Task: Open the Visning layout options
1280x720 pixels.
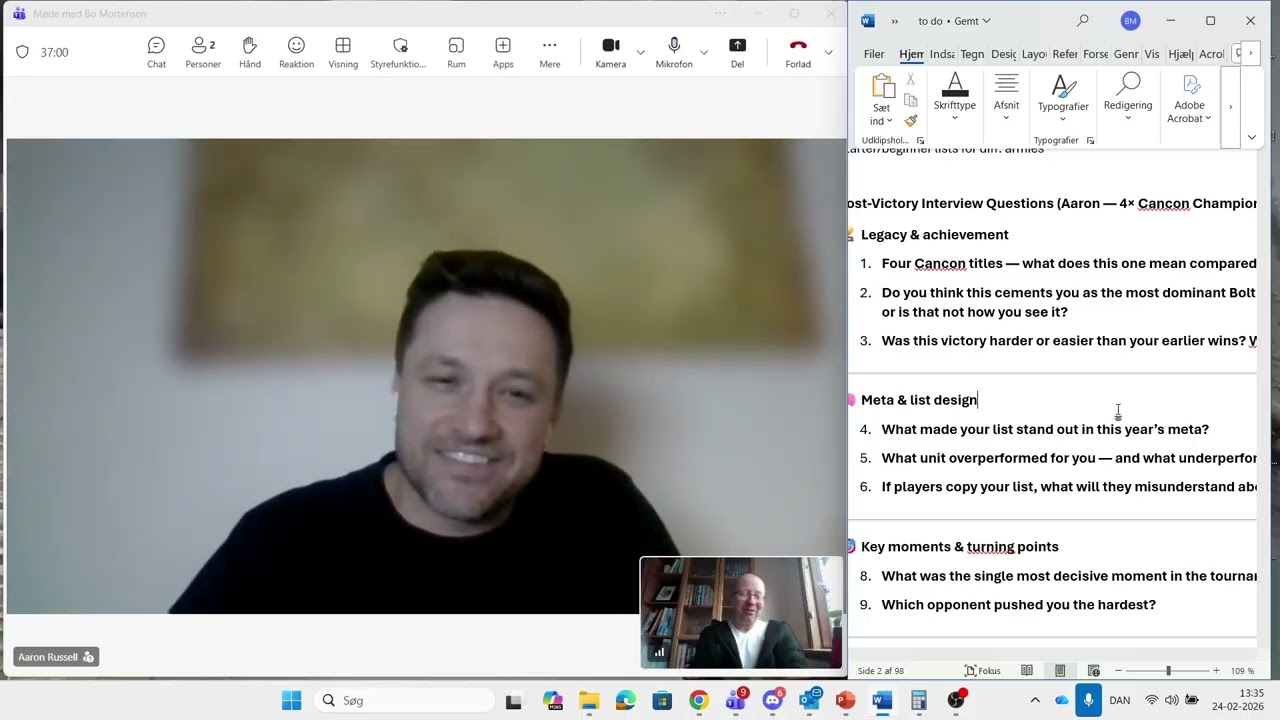Action: (343, 52)
